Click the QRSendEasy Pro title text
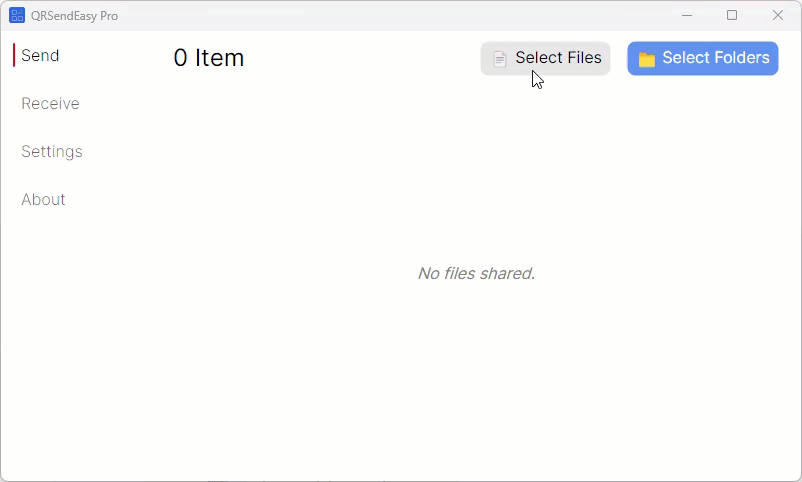This screenshot has height=482, width=802. pos(74,16)
